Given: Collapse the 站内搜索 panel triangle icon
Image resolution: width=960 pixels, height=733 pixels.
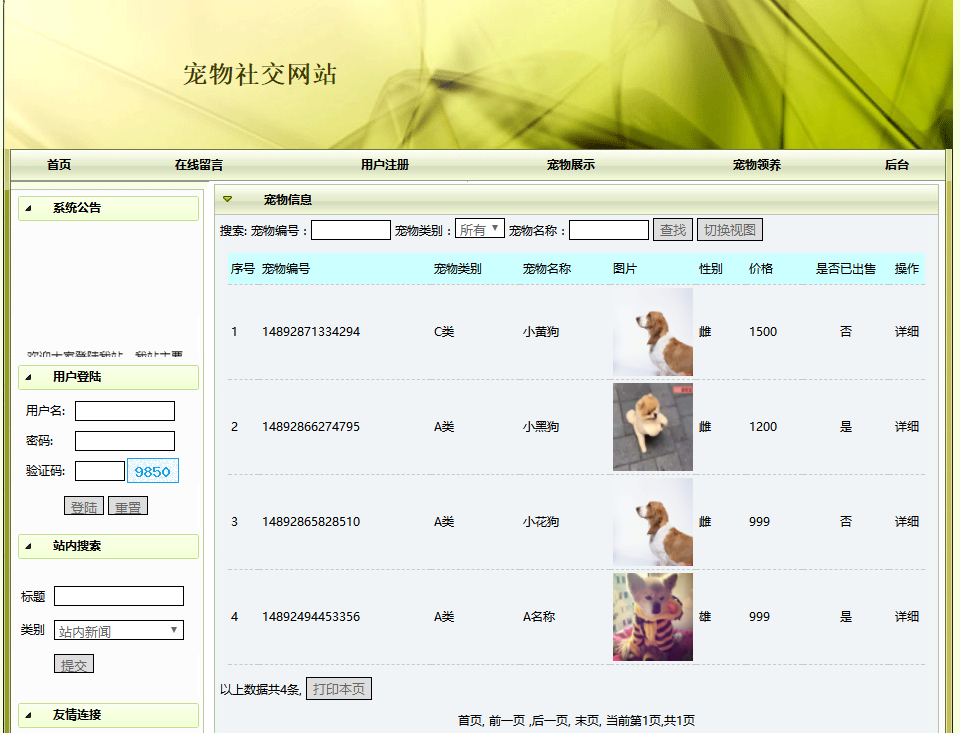Looking at the screenshot, I should pyautogui.click(x=28, y=546).
